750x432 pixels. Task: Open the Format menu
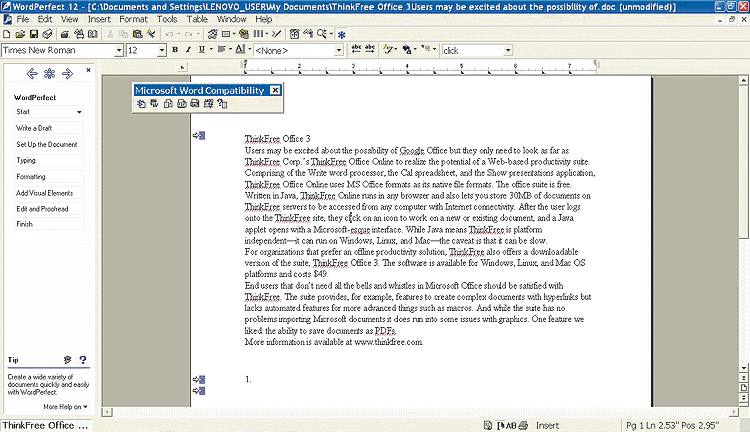(x=133, y=19)
